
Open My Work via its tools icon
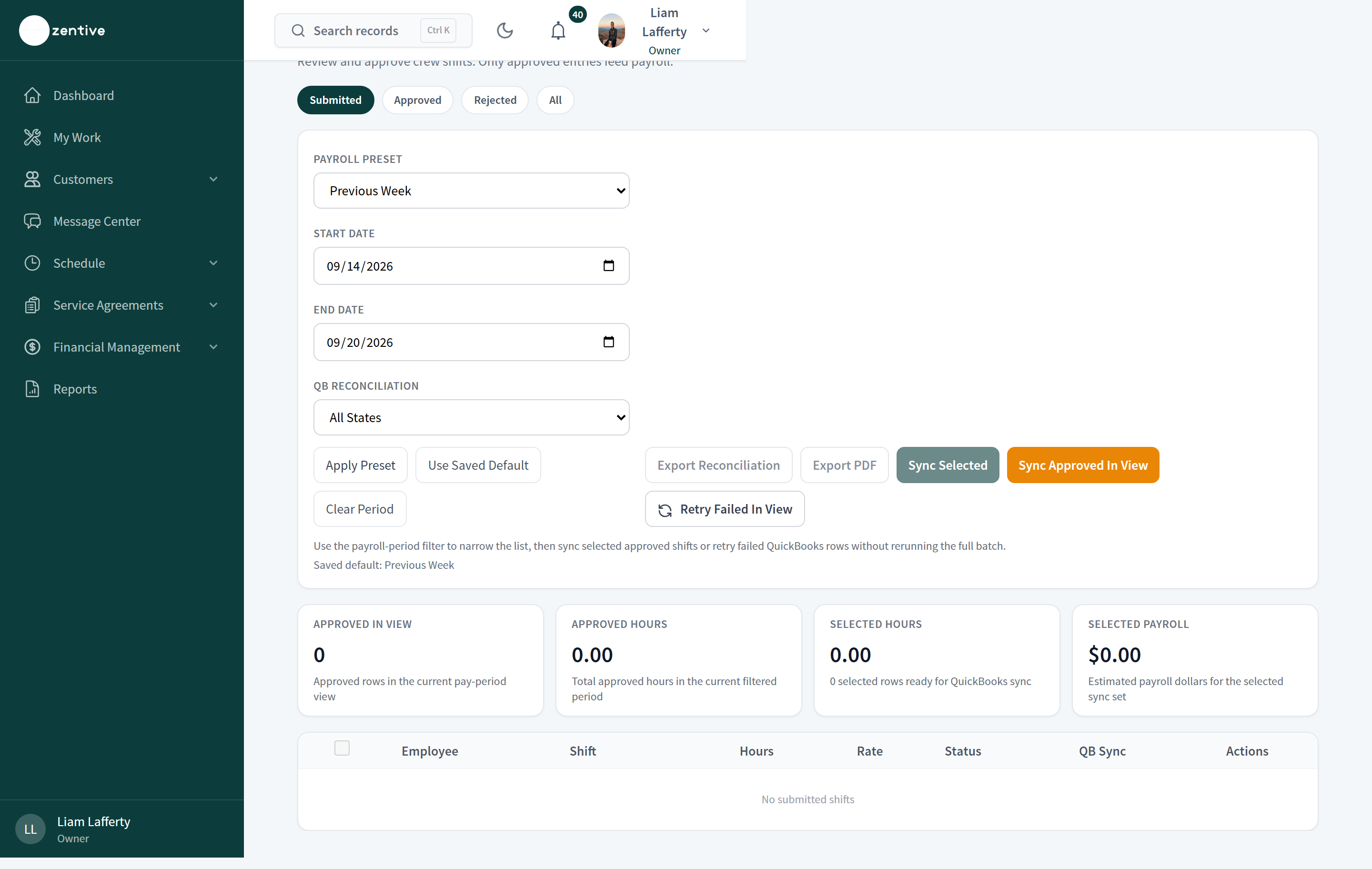(32, 137)
